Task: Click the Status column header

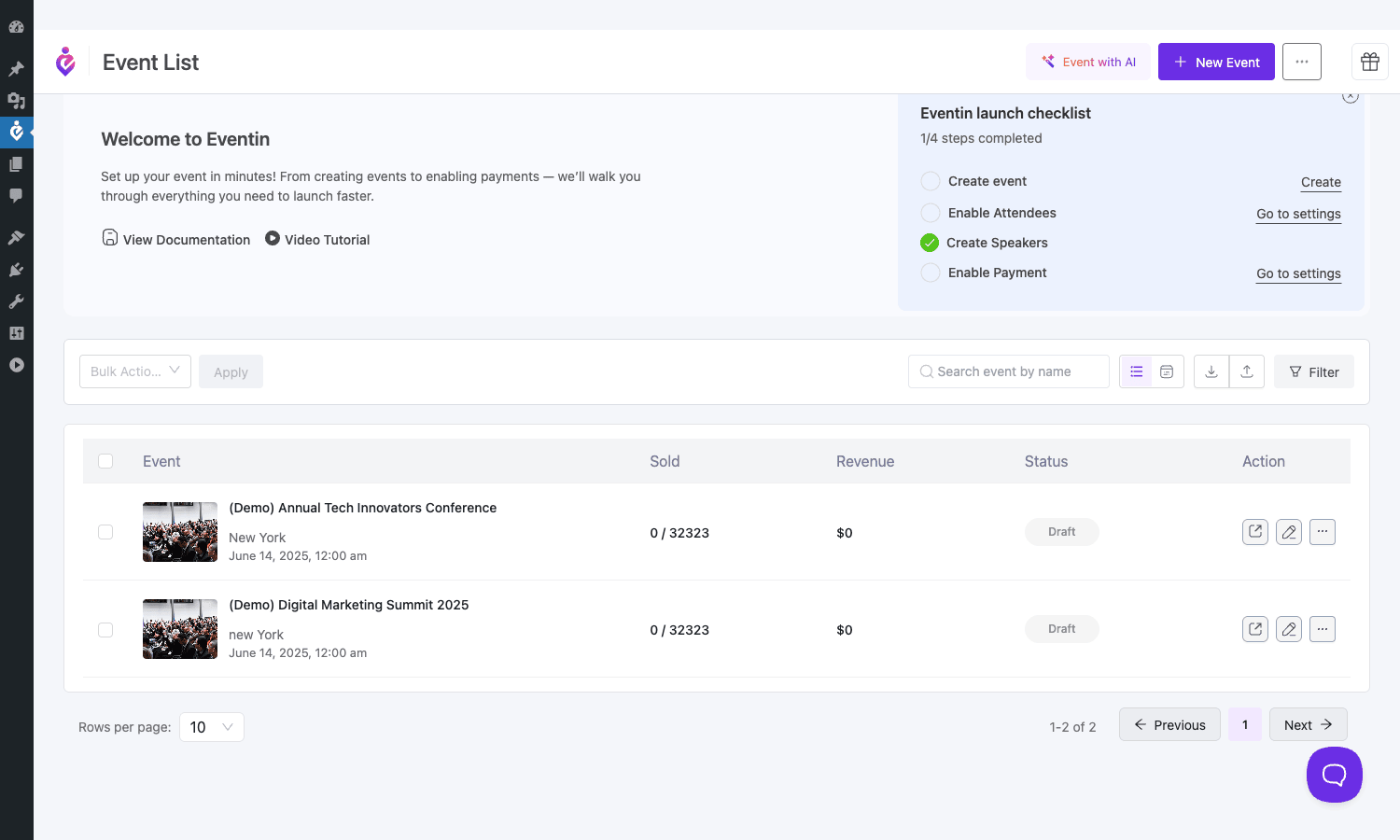Action: (x=1046, y=461)
